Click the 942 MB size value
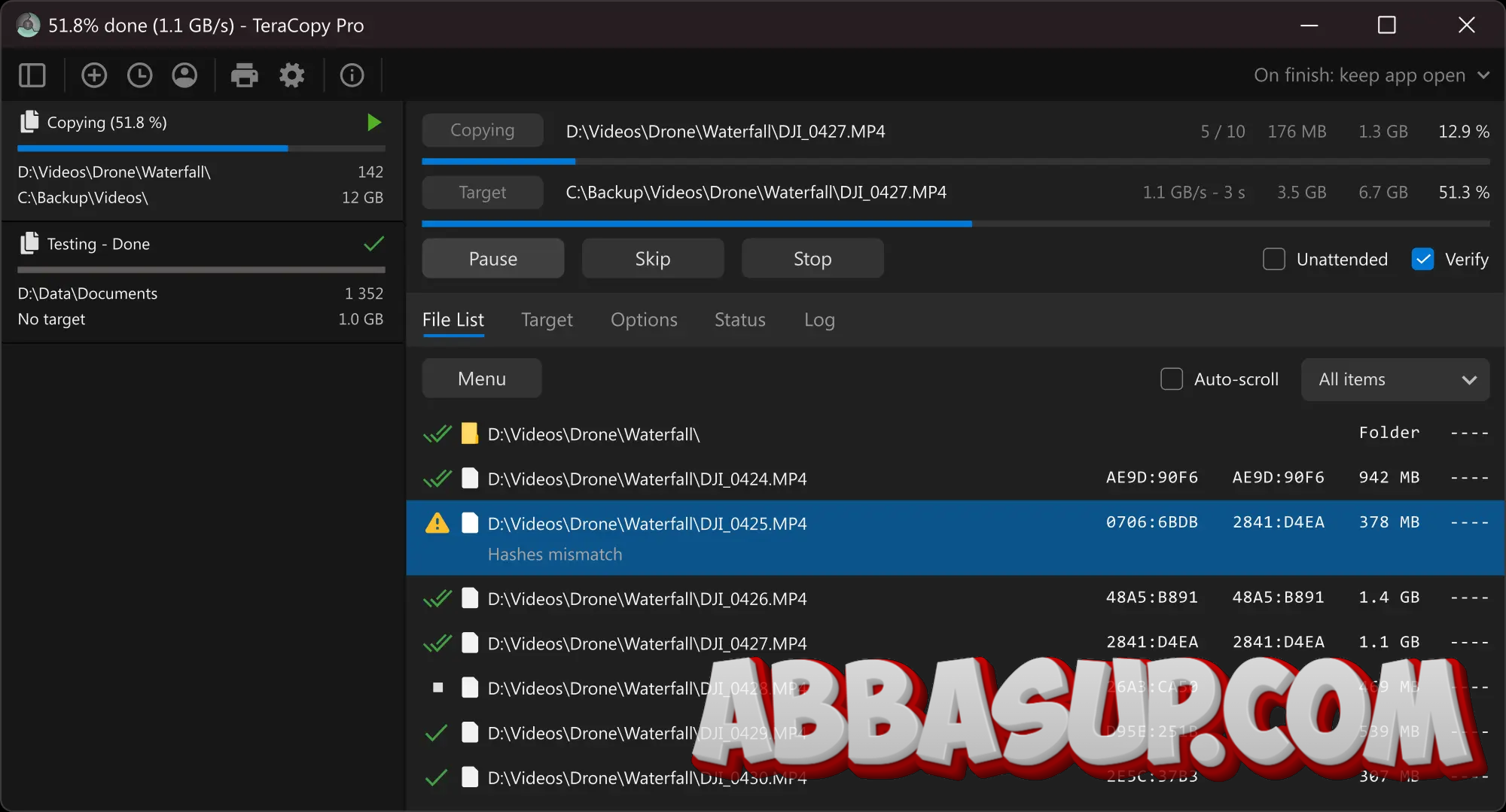1506x812 pixels. coord(1389,477)
